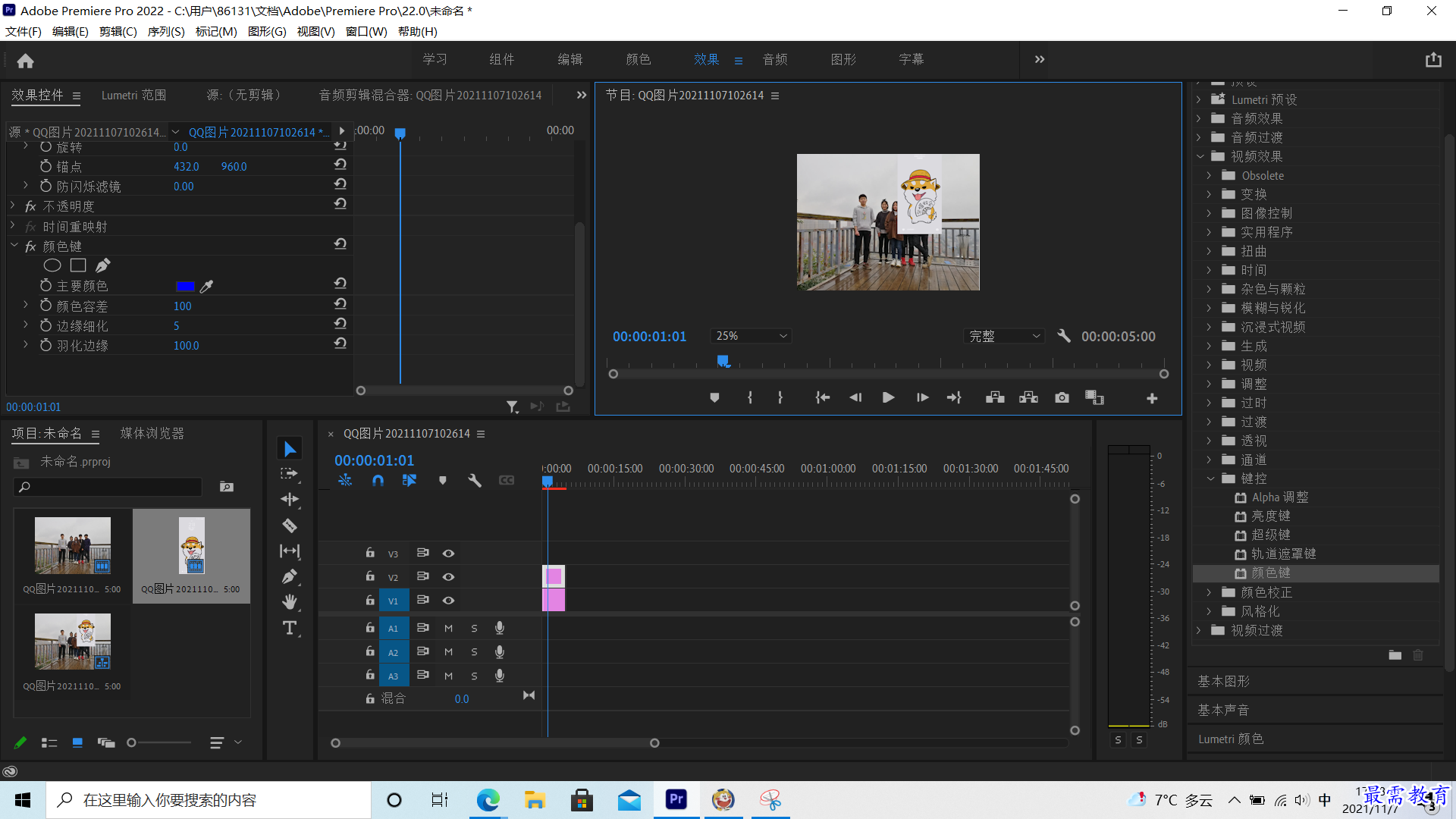Viewport: 1456px width, 819px height.
Task: Choose free-draw bezier mask for 颜色键
Action: coord(103,265)
